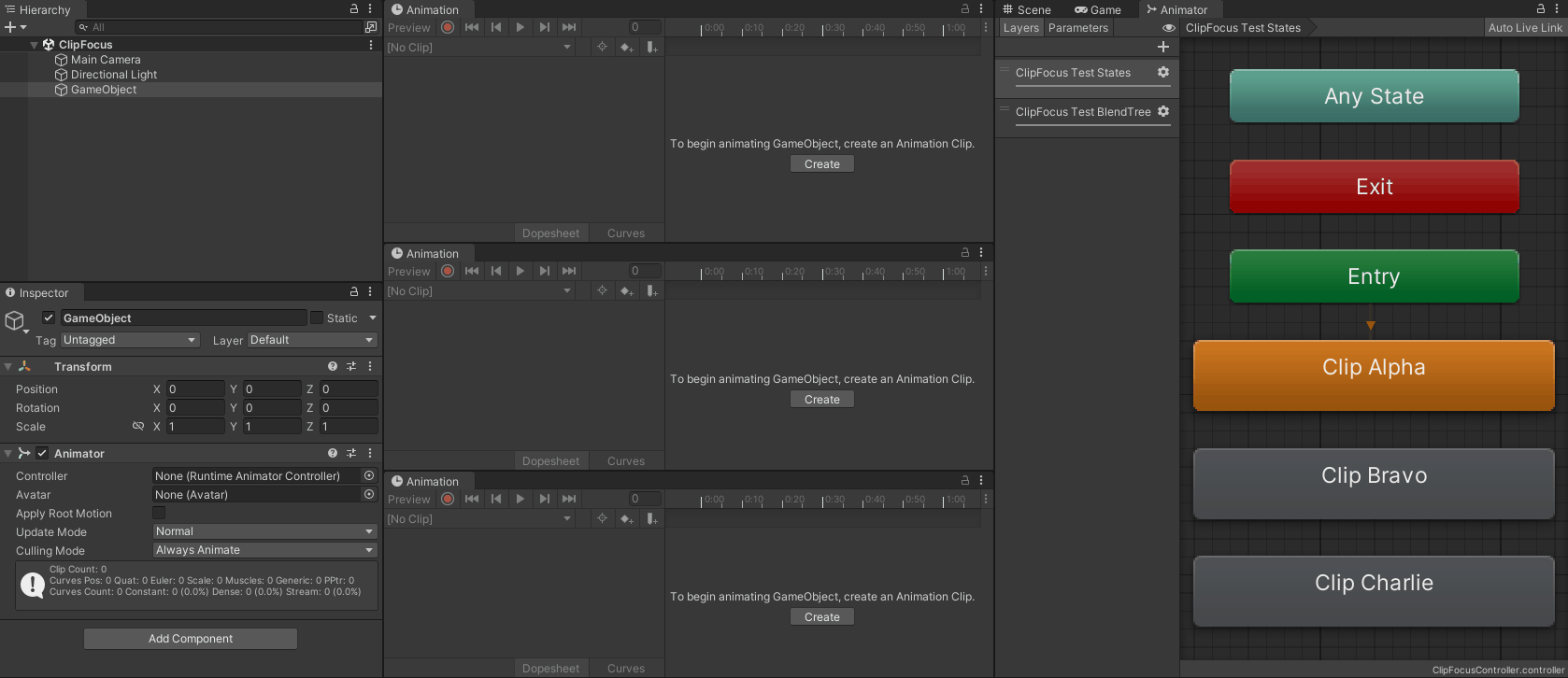Open Transform component presets
The width and height of the screenshot is (1568, 678).
(351, 366)
